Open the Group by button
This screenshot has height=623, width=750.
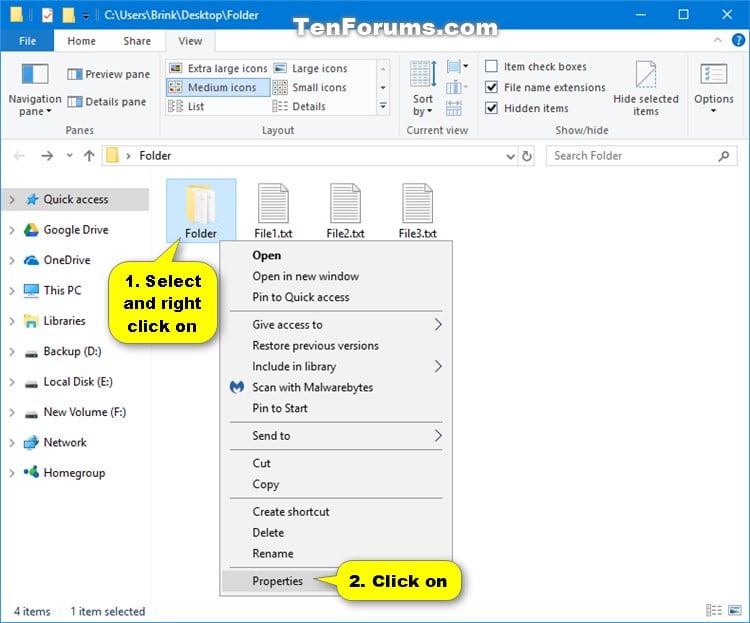coord(457,66)
